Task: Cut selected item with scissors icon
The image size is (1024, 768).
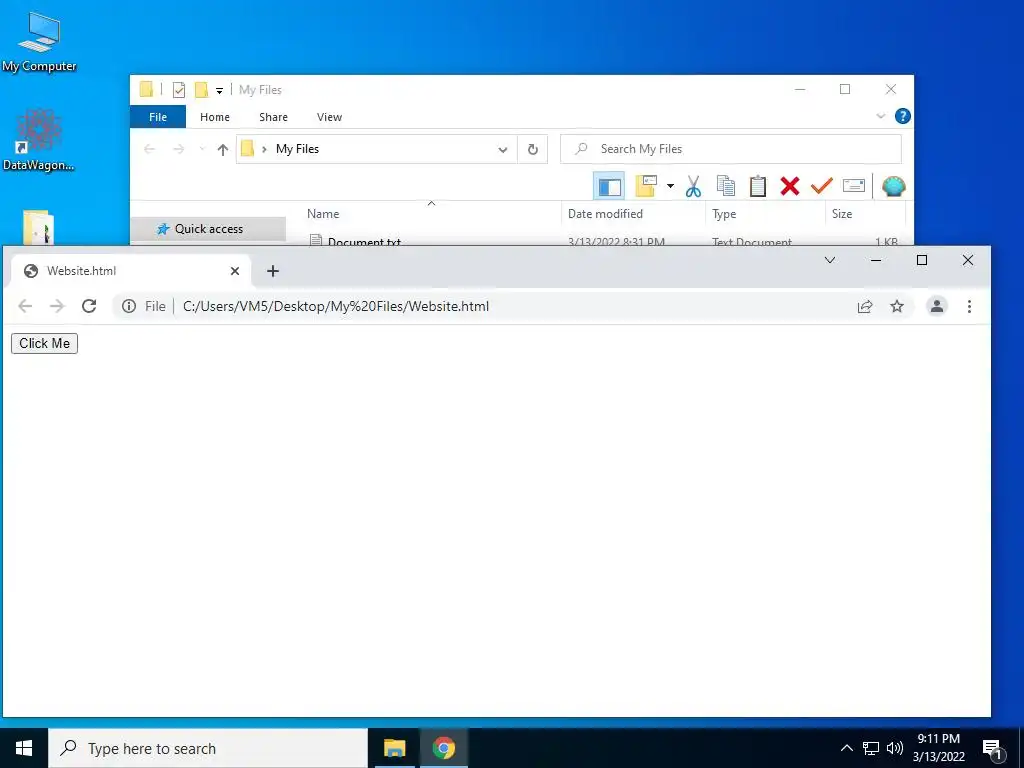Action: click(694, 186)
